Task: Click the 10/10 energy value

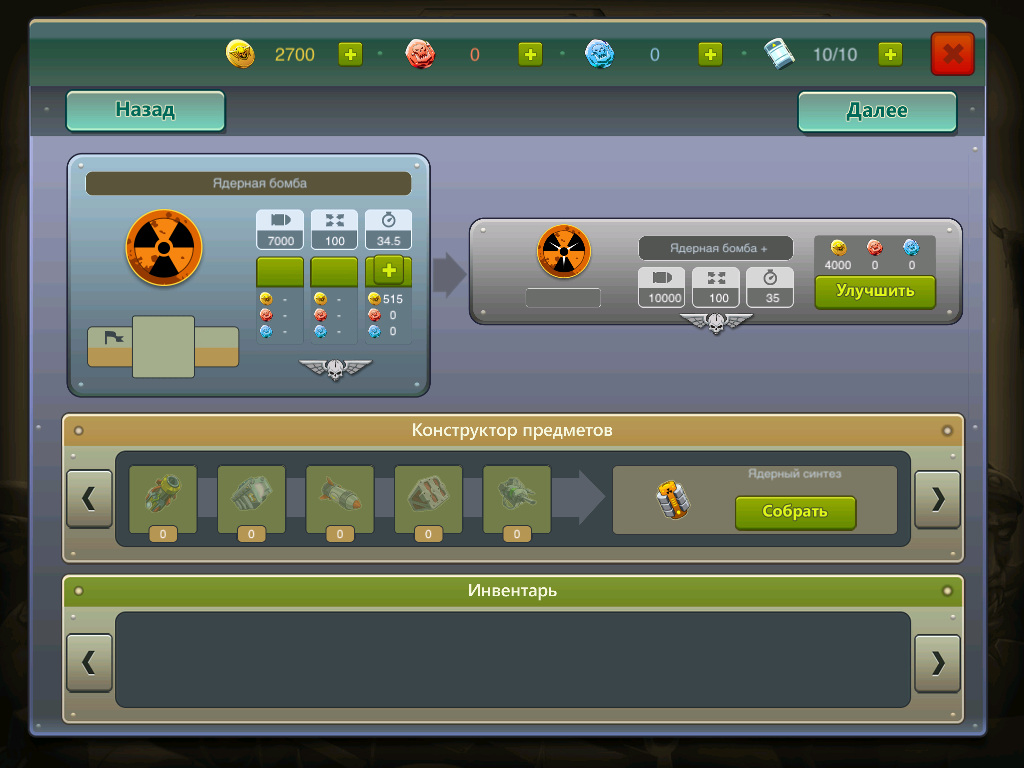Action: click(x=835, y=55)
